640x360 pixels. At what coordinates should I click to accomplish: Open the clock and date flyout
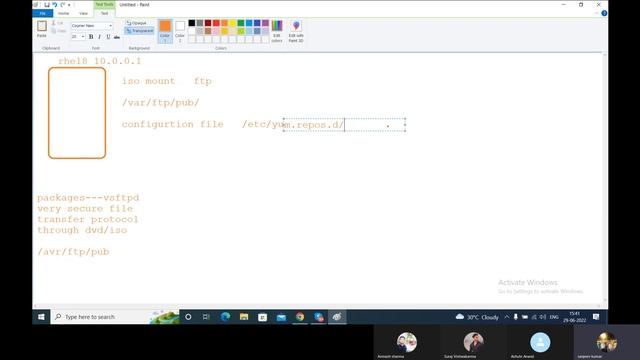click(x=575, y=317)
